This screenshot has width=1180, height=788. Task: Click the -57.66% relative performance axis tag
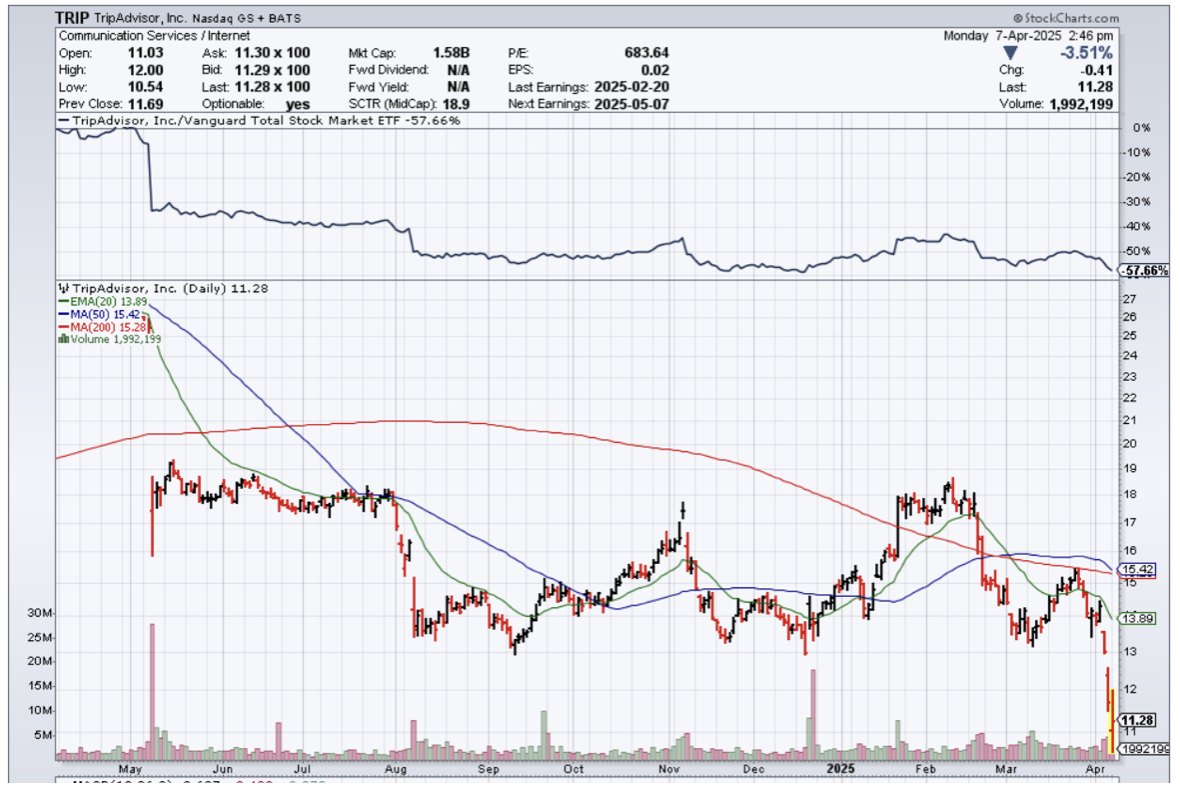click(x=1138, y=271)
